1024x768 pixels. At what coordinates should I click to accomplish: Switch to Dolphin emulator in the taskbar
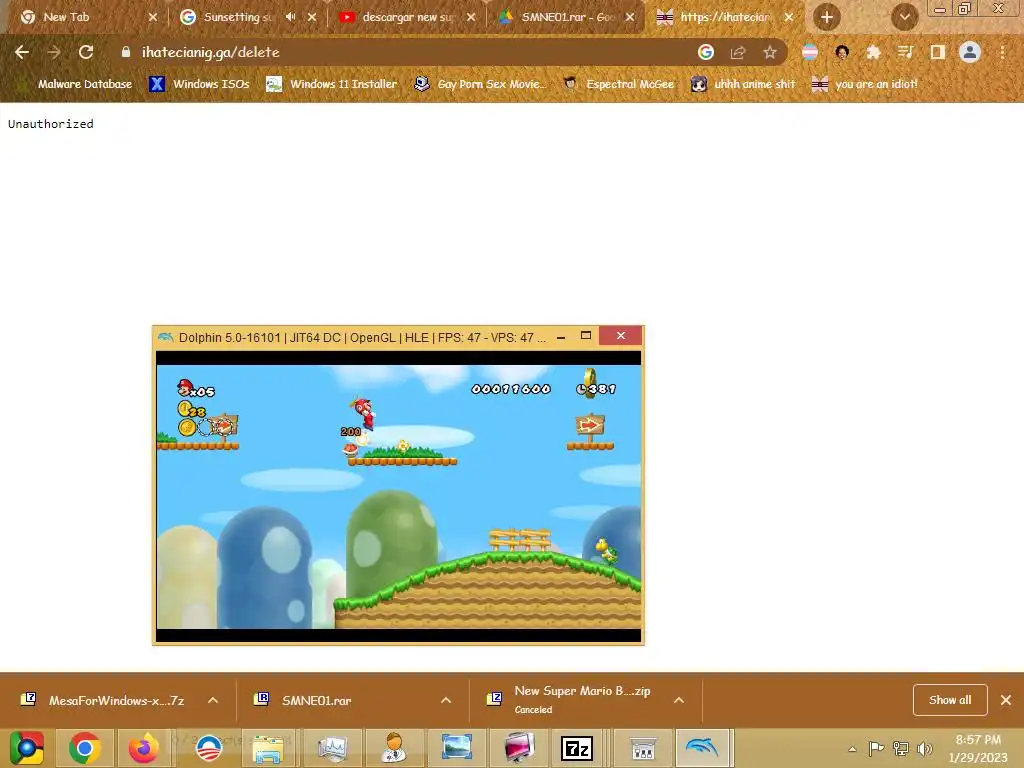(702, 748)
